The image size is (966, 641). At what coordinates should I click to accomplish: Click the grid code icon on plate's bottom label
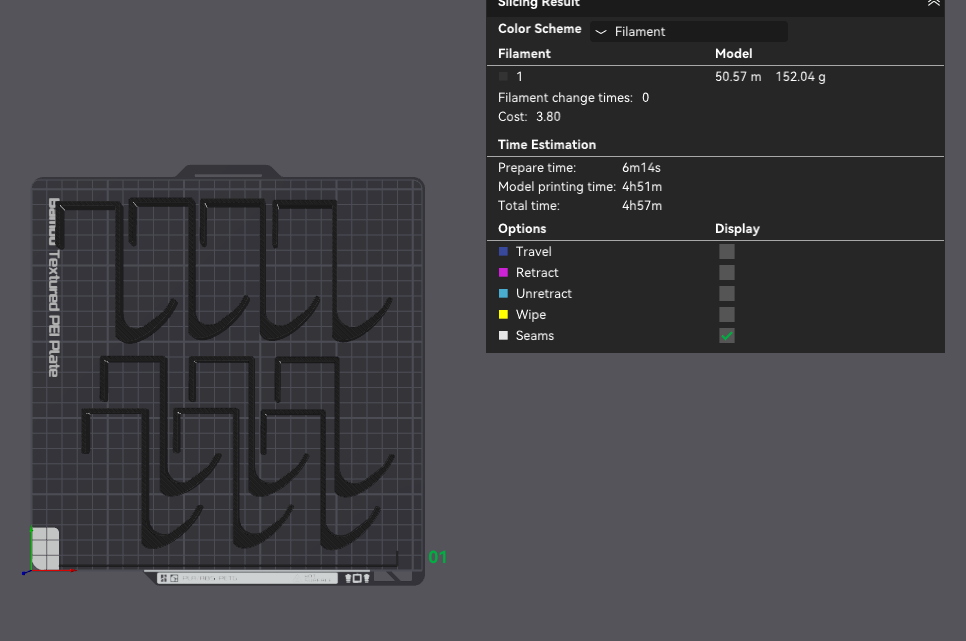(x=163, y=578)
